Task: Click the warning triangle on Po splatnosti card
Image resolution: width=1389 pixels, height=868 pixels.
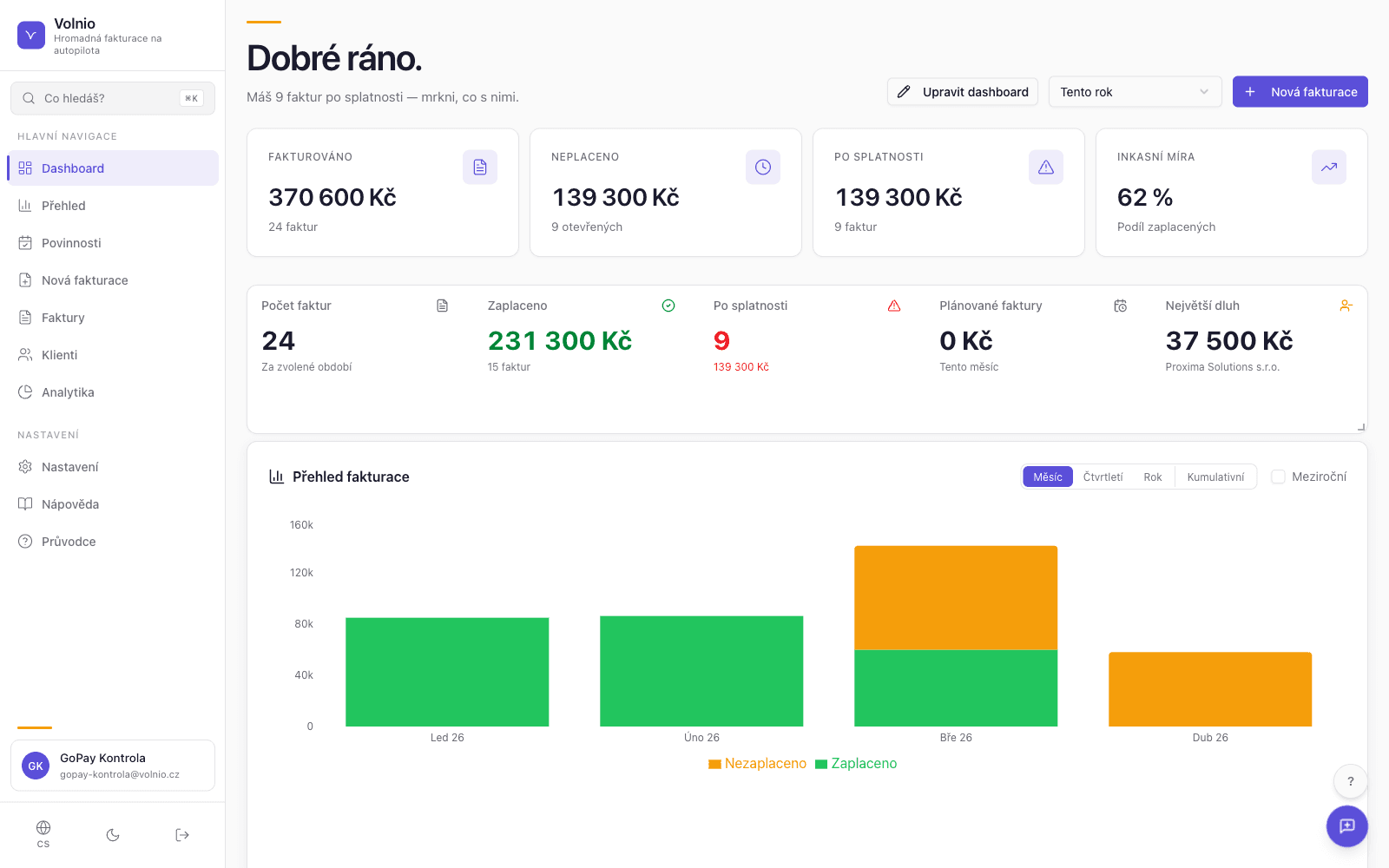Action: 1046,167
